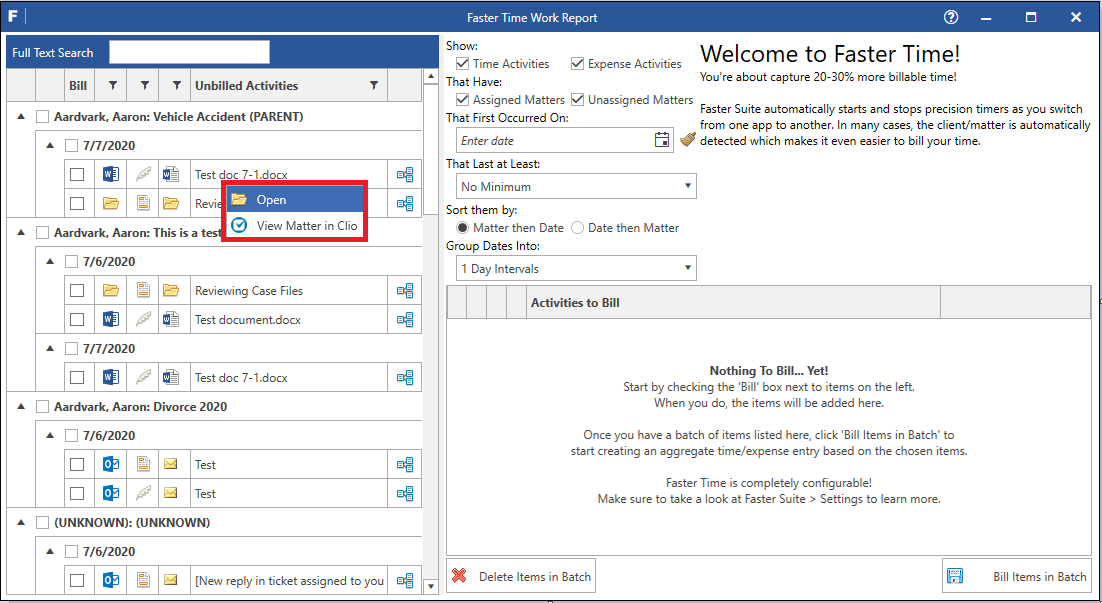Viewport: 1102px width, 603px height.
Task: Click the red X icon on Delete Items in Batch
Action: [x=459, y=576]
